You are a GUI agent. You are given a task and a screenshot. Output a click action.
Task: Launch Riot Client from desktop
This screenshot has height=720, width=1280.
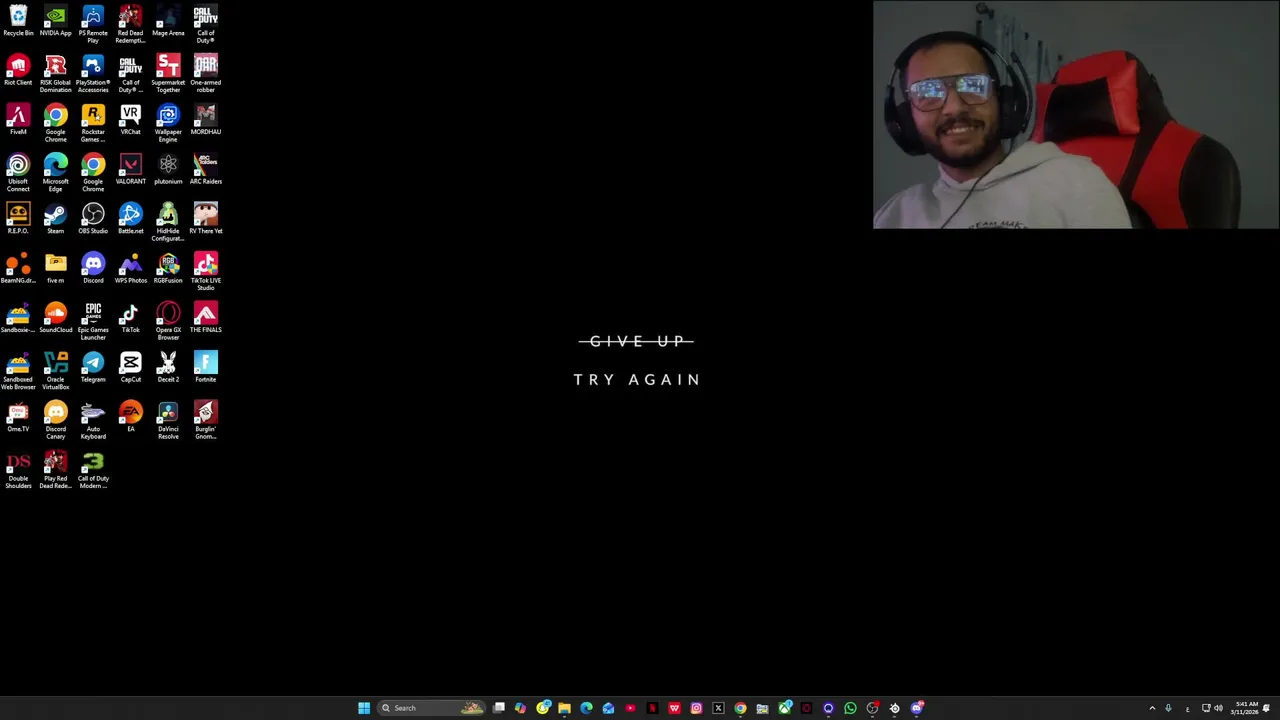click(18, 71)
